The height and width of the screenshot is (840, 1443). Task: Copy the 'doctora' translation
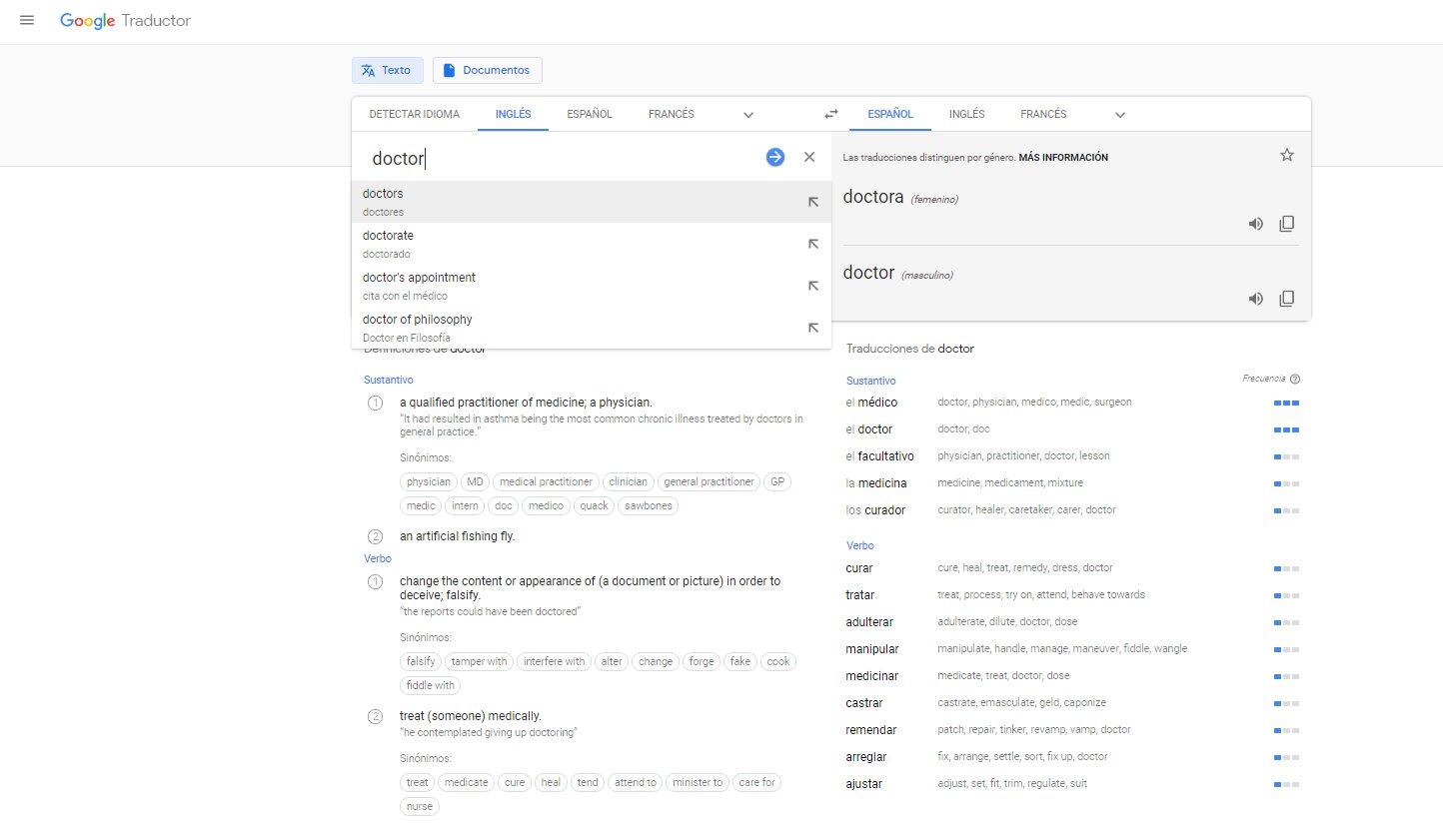point(1286,224)
